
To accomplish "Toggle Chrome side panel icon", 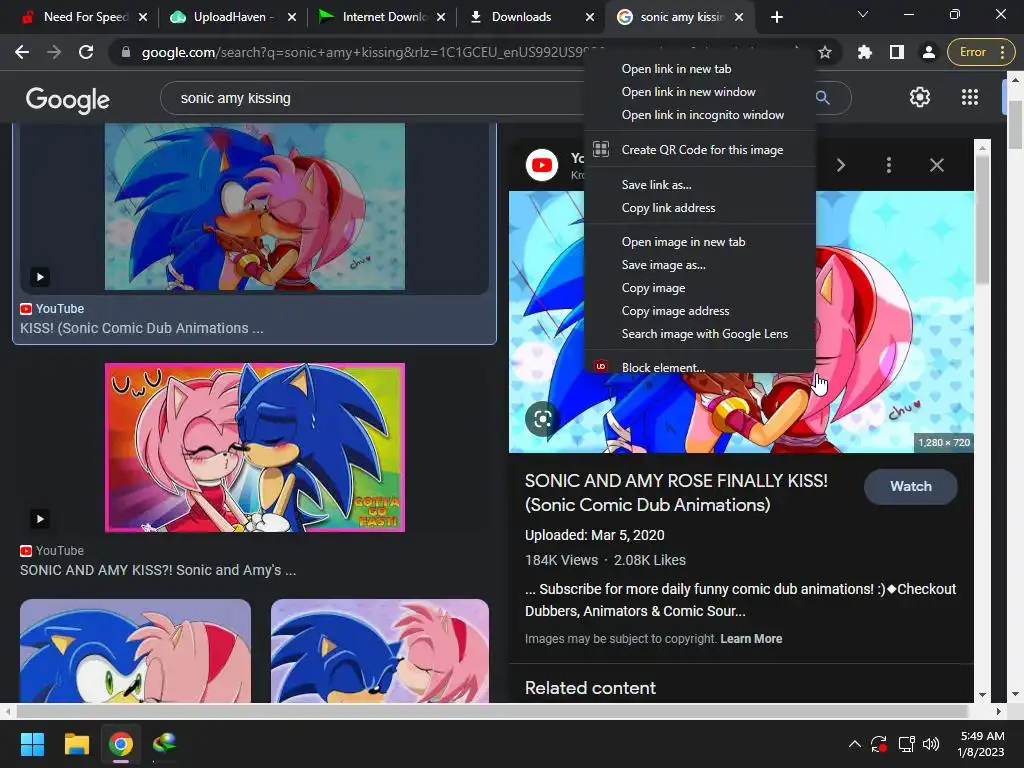I will [x=897, y=52].
